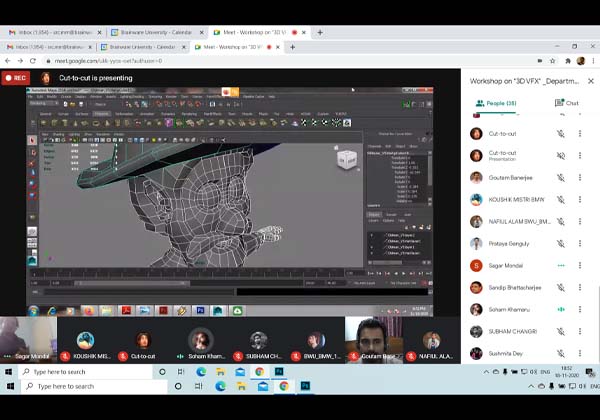Screen dimensions: 600x420
Task: Open Start menu in the lowest taskbar row
Action: coord(10,386)
